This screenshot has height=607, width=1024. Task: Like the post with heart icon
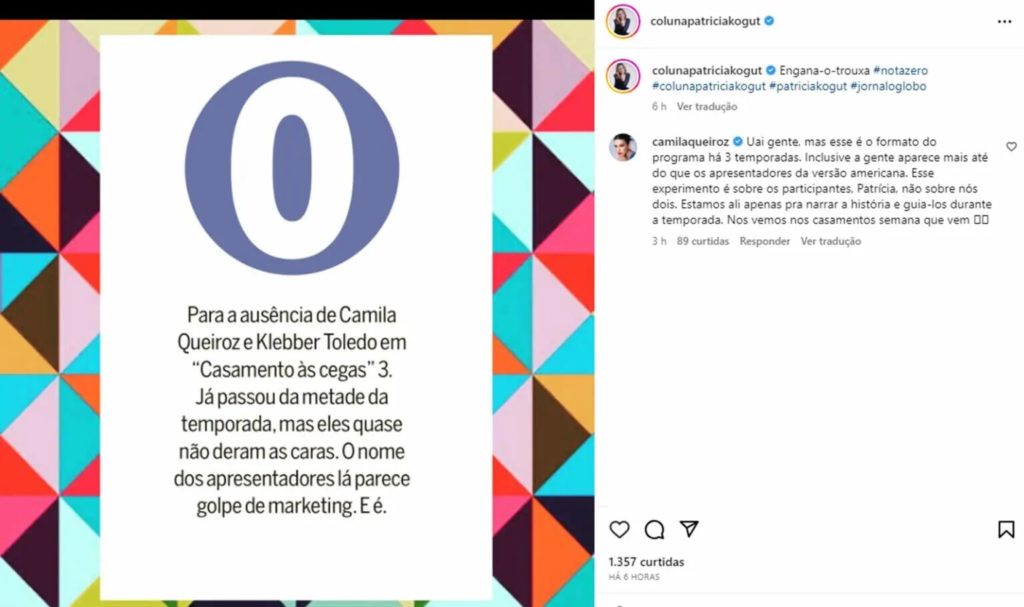coord(619,529)
